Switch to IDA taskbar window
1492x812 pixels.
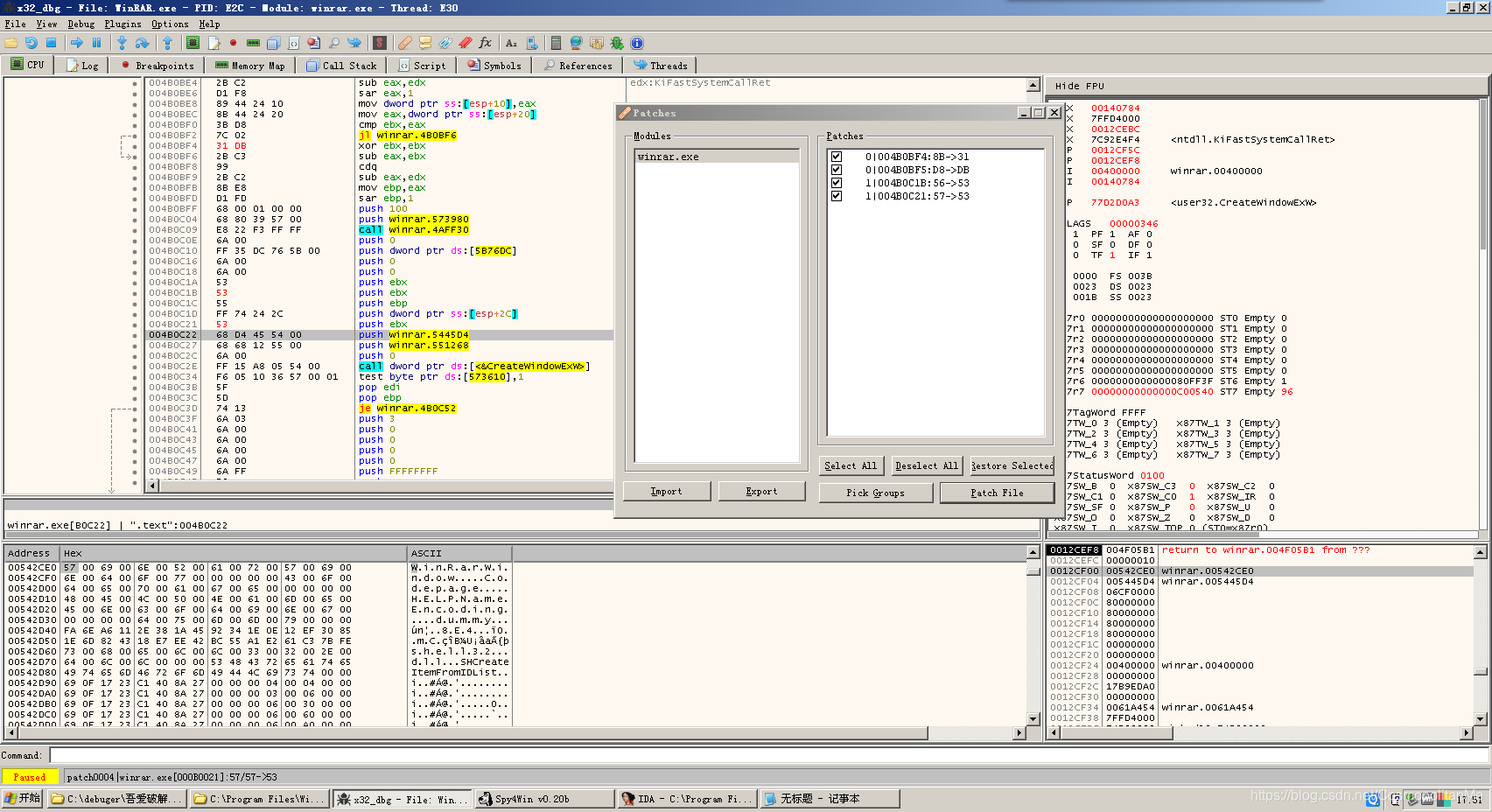coord(686,799)
